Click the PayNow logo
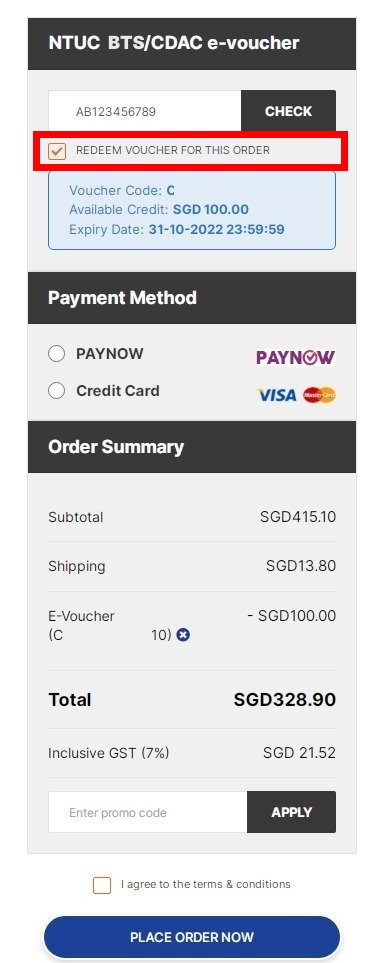This screenshot has height=963, width=371. point(295,357)
